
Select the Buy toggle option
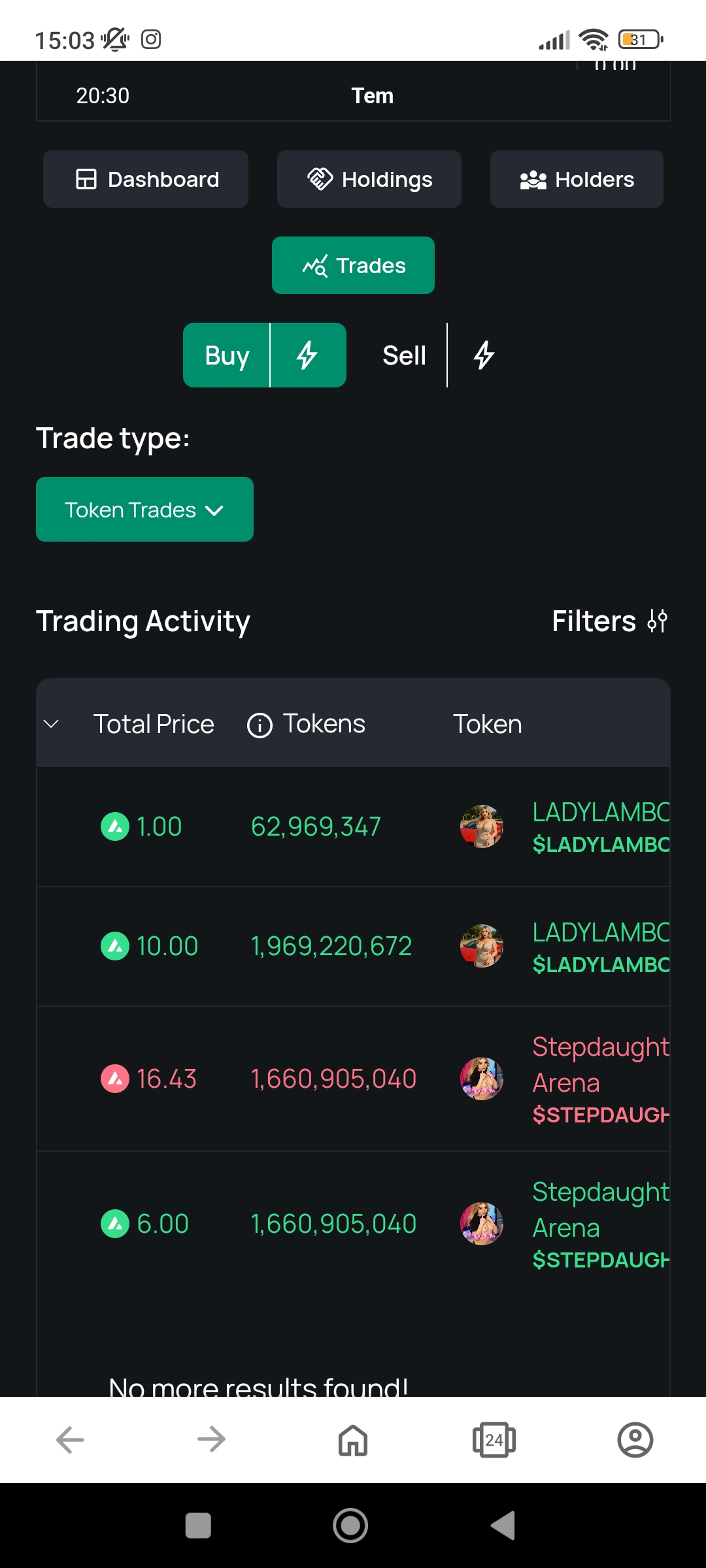pos(227,355)
